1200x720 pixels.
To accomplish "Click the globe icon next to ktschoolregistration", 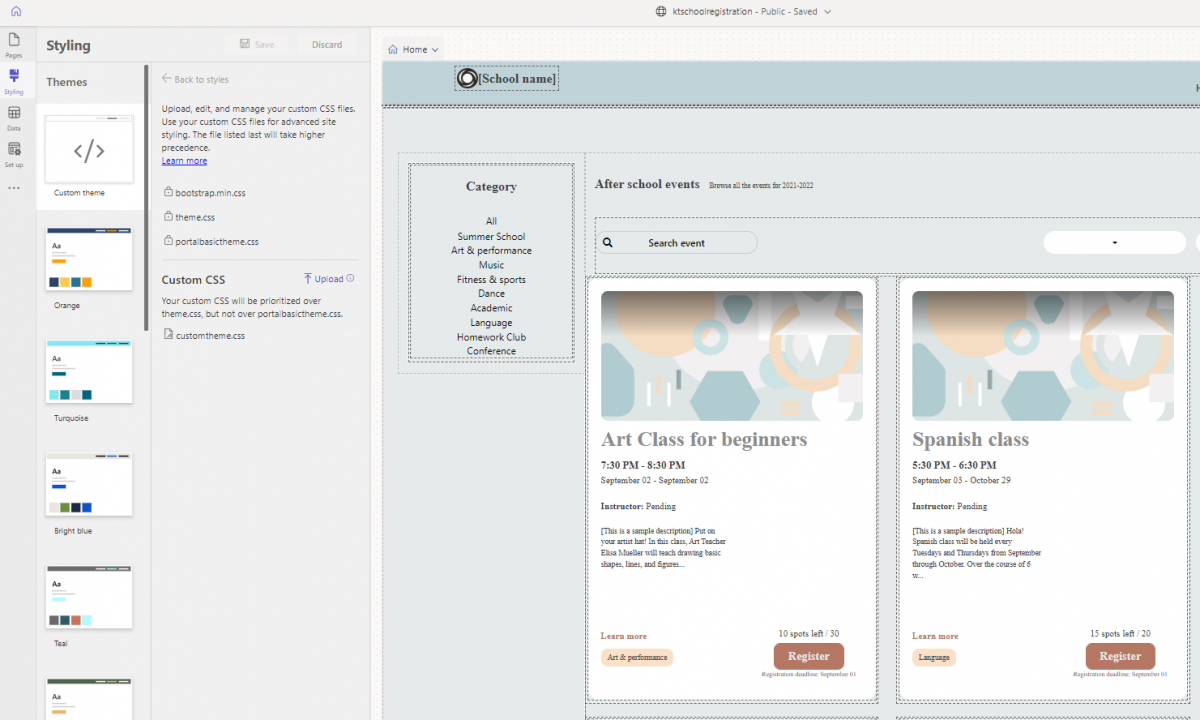I will click(659, 11).
